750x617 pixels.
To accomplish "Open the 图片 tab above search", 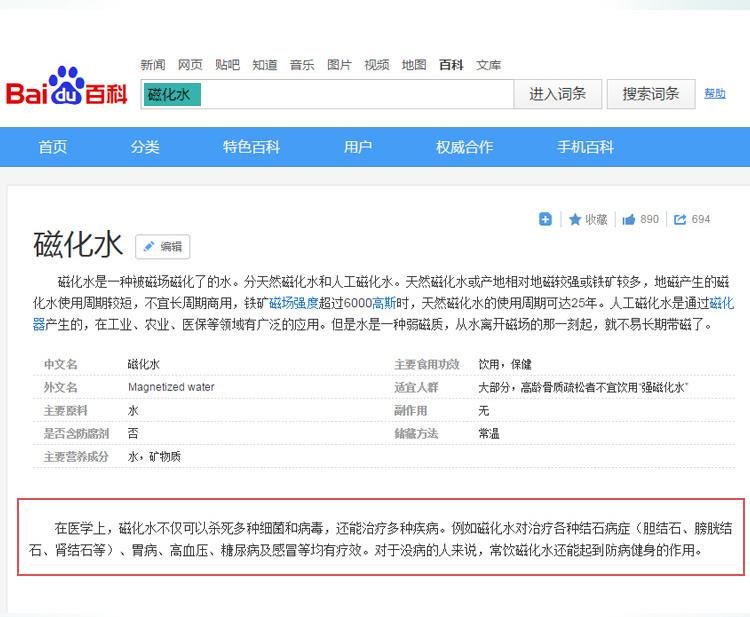I will point(340,65).
